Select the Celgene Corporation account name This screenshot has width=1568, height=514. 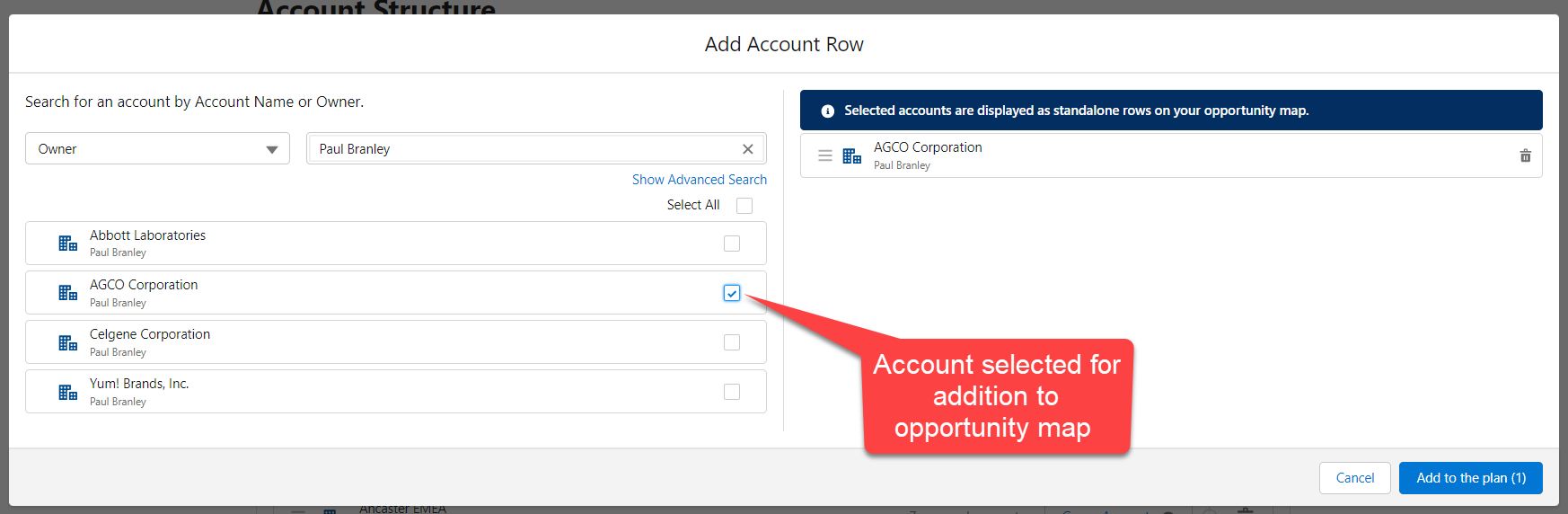pos(150,334)
